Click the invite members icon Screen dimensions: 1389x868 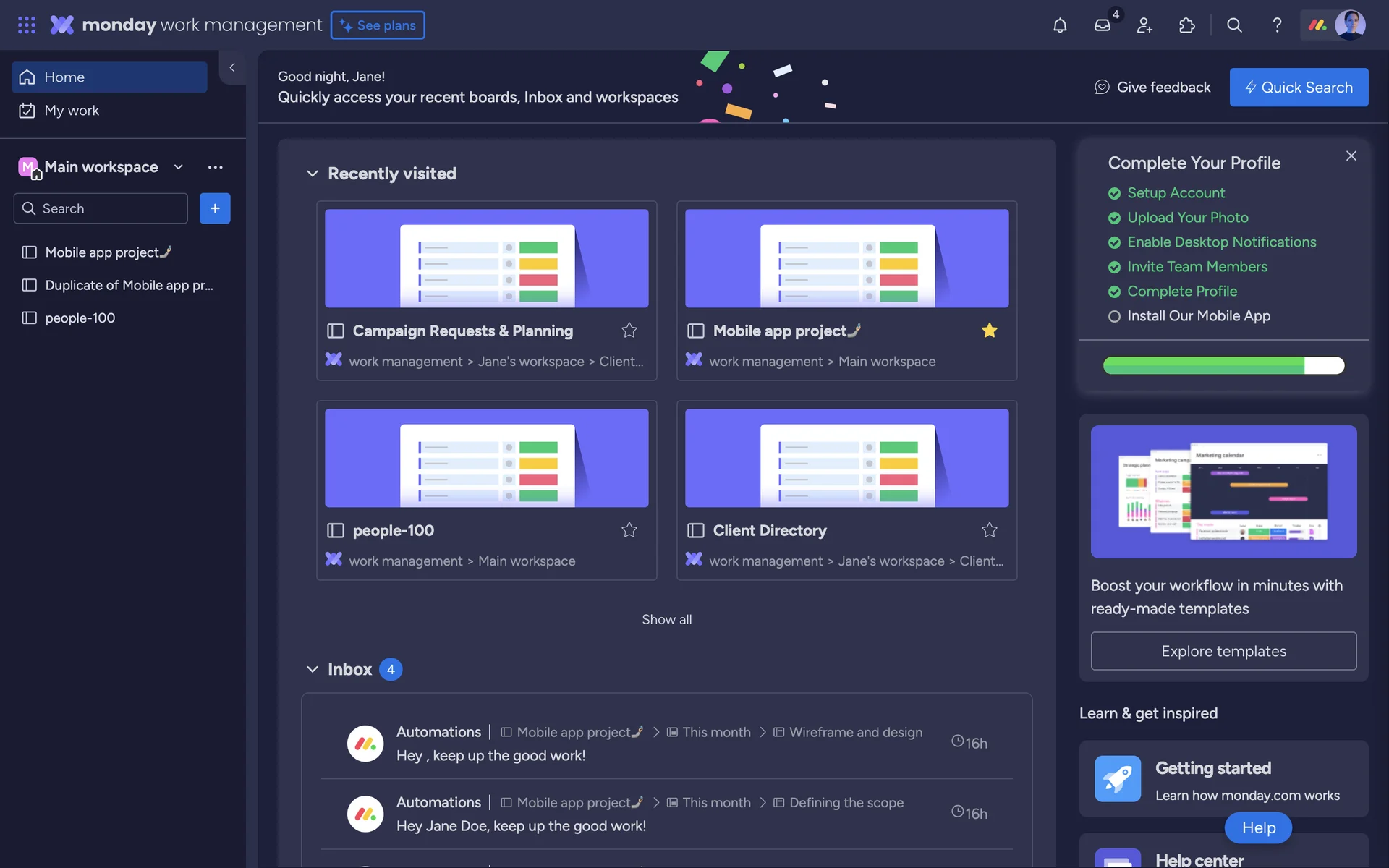coord(1144,25)
